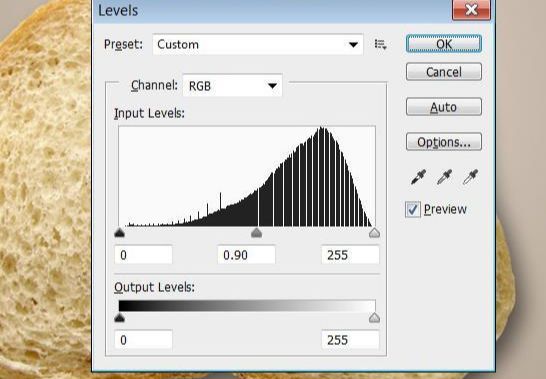Screen dimensions: 546x379
Task: Open the Channel RGB dropdown
Action: [232, 86]
